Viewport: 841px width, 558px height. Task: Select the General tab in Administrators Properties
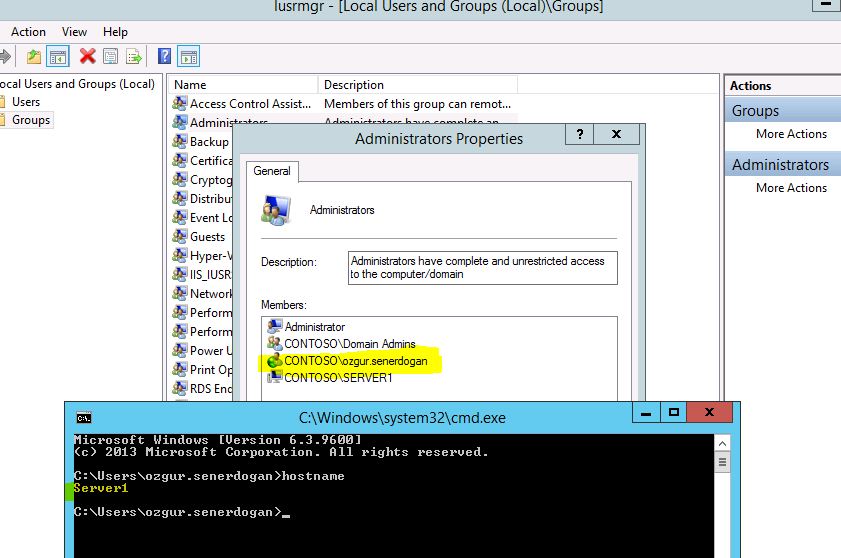[x=272, y=171]
